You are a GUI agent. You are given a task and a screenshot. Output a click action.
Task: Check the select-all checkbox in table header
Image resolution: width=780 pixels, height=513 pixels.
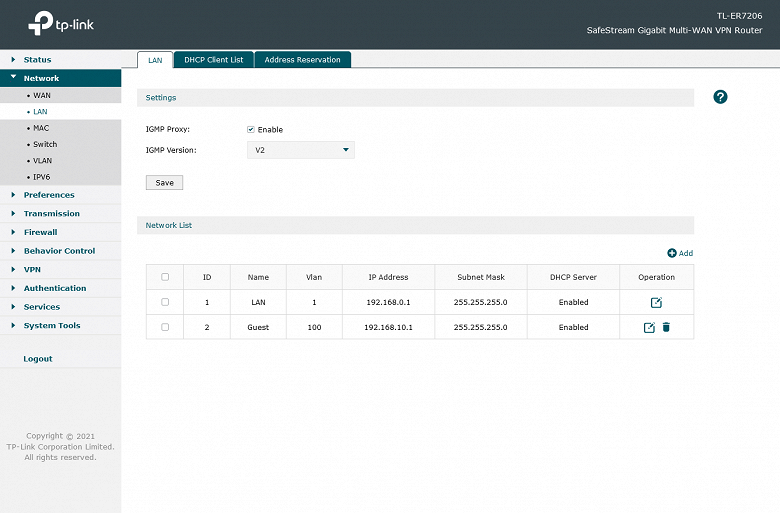point(165,277)
